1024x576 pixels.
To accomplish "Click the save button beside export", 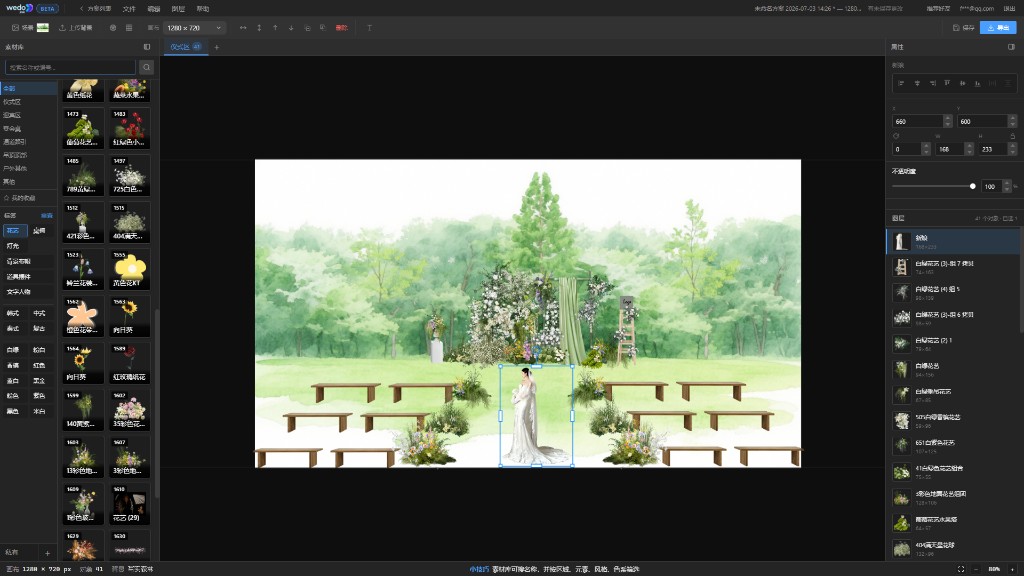I will pyautogui.click(x=963, y=28).
